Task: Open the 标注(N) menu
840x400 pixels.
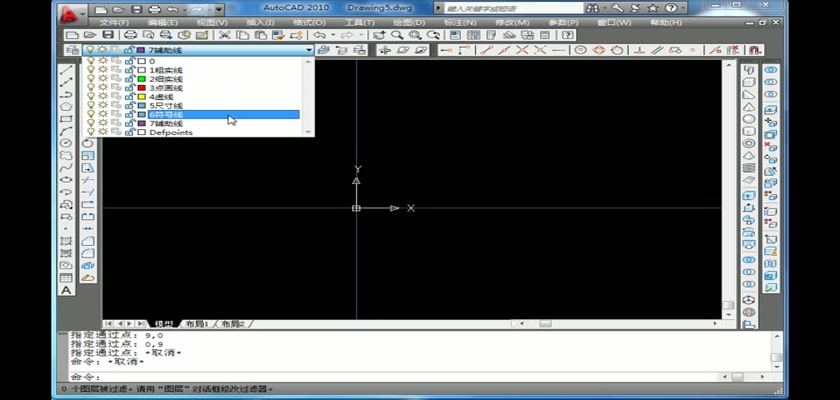Action: point(460,22)
